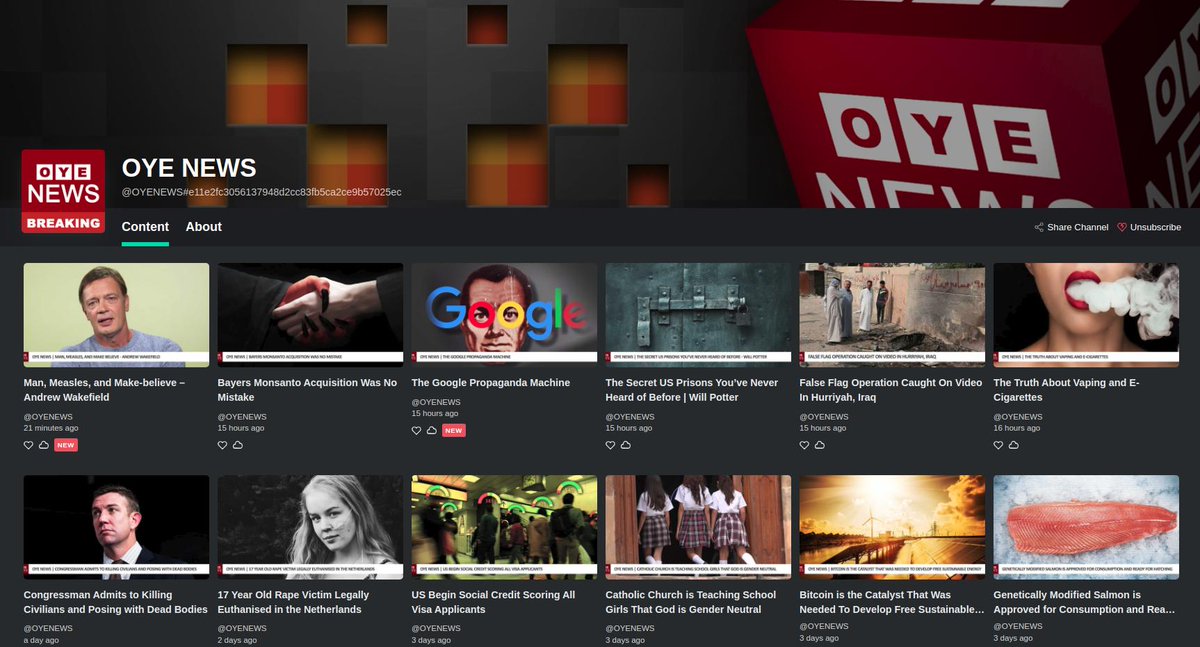Viewport: 1200px width, 647px height.
Task: Open 'Man, Measles, and Make-believe' title link
Action: click(x=105, y=390)
